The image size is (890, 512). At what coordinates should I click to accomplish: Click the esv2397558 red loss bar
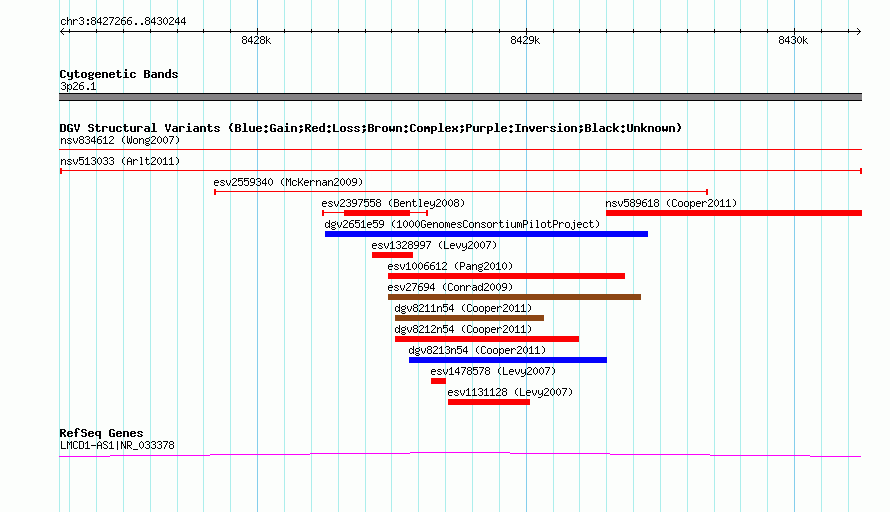click(x=376, y=213)
